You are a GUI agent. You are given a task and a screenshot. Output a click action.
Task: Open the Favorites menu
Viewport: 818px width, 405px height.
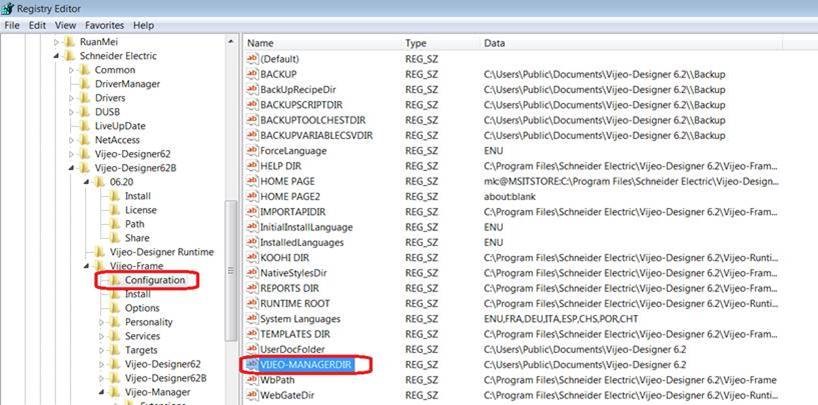[x=104, y=25]
